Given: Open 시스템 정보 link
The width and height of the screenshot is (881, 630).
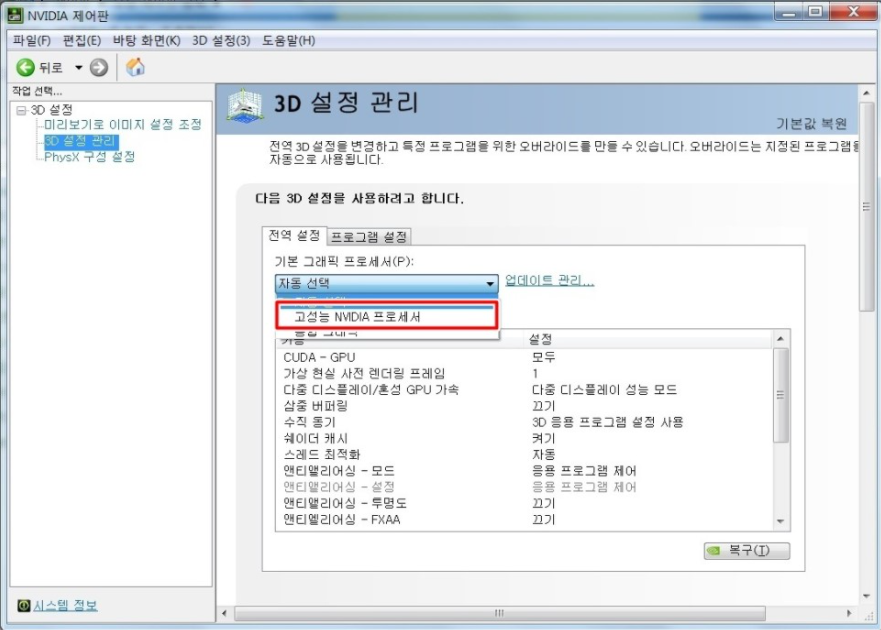Looking at the screenshot, I should (65, 605).
